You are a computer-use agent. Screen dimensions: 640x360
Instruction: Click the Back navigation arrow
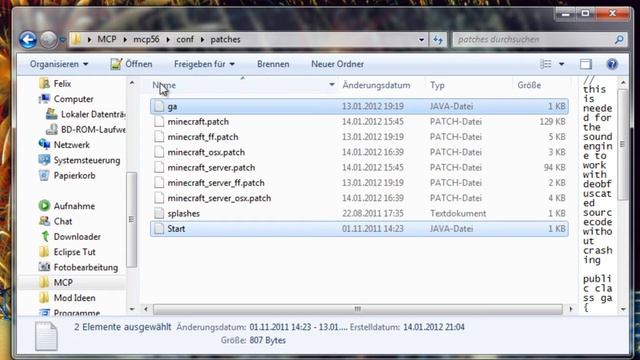tap(28, 40)
